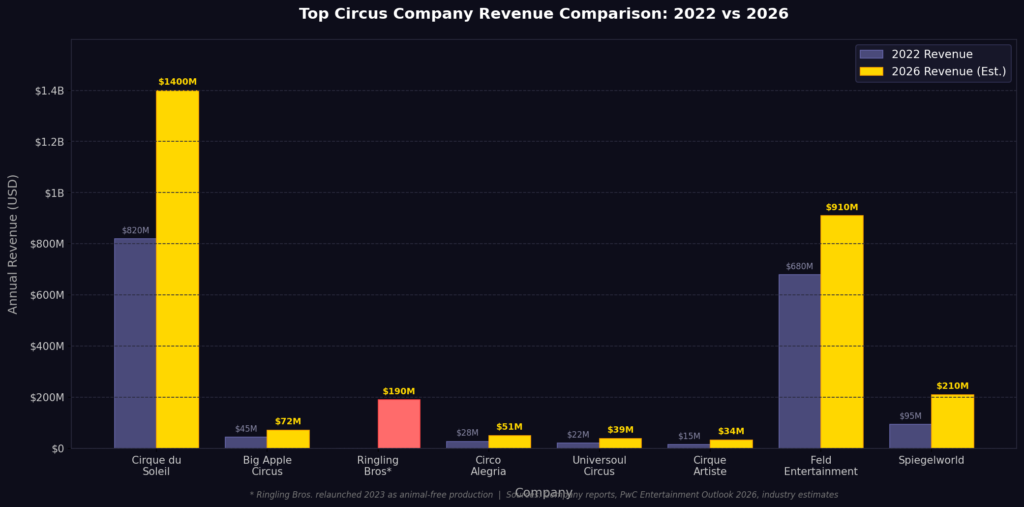Click the '$800M' y-axis tick label
Image resolution: width=1024 pixels, height=507 pixels.
[47, 244]
